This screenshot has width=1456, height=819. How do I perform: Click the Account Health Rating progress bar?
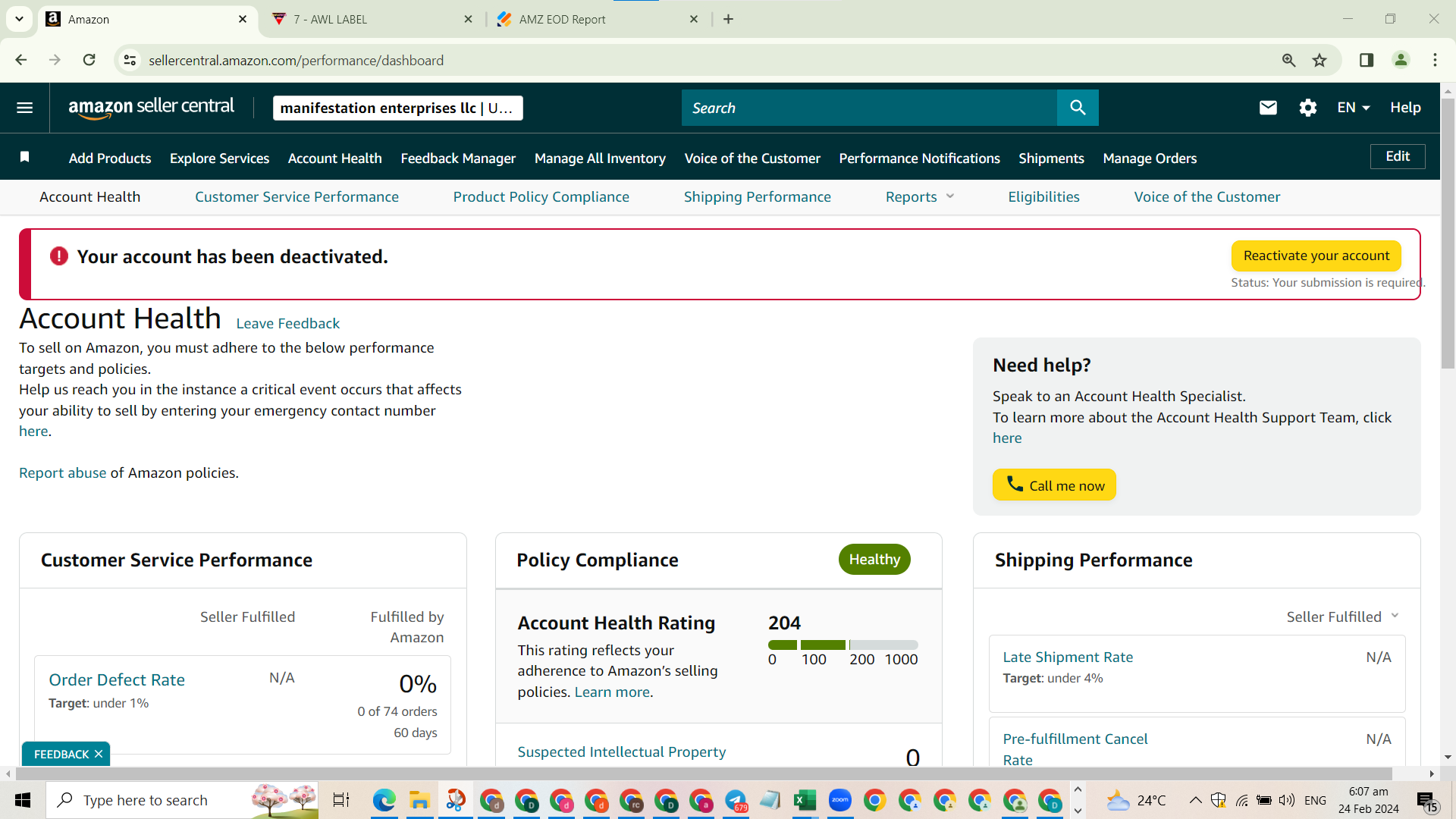click(x=843, y=645)
